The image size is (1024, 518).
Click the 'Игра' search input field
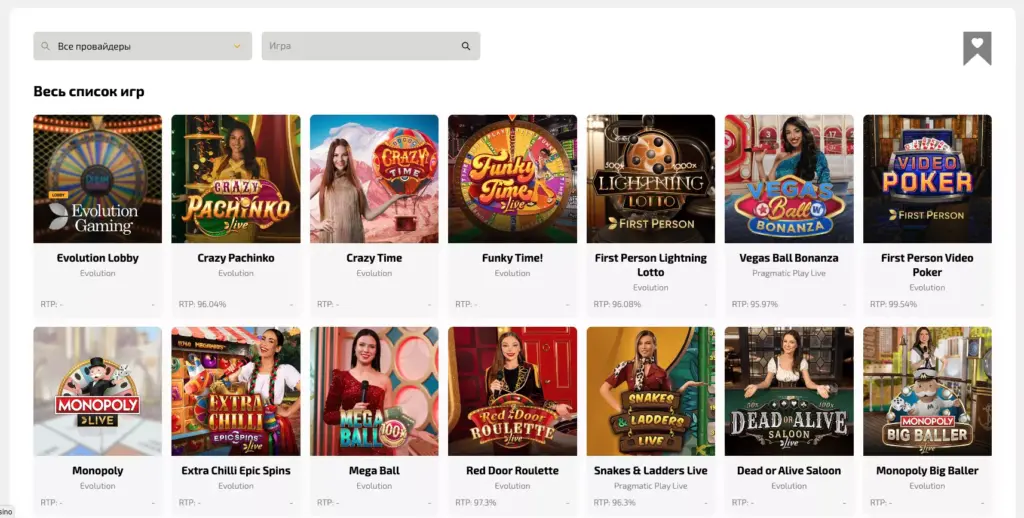(360, 46)
